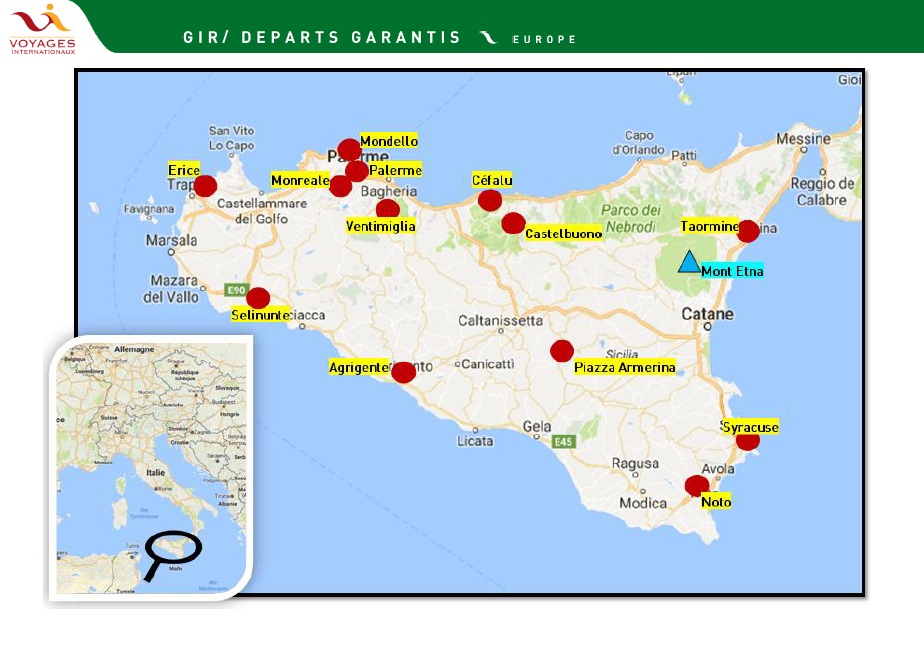Click the Agrigente yellow label
Screen dimensions: 924x648
pyautogui.click(x=359, y=368)
